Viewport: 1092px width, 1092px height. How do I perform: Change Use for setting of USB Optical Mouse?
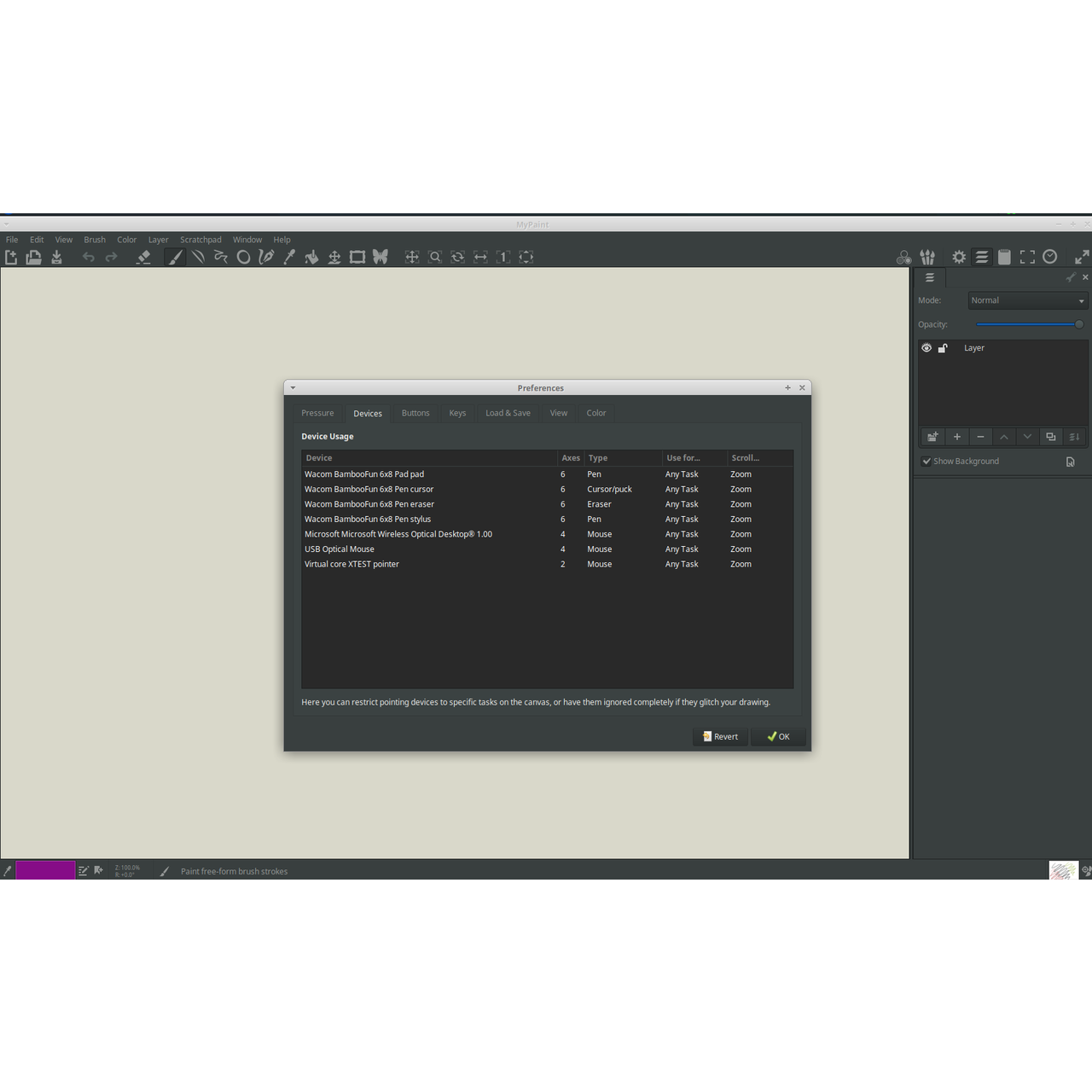682,549
